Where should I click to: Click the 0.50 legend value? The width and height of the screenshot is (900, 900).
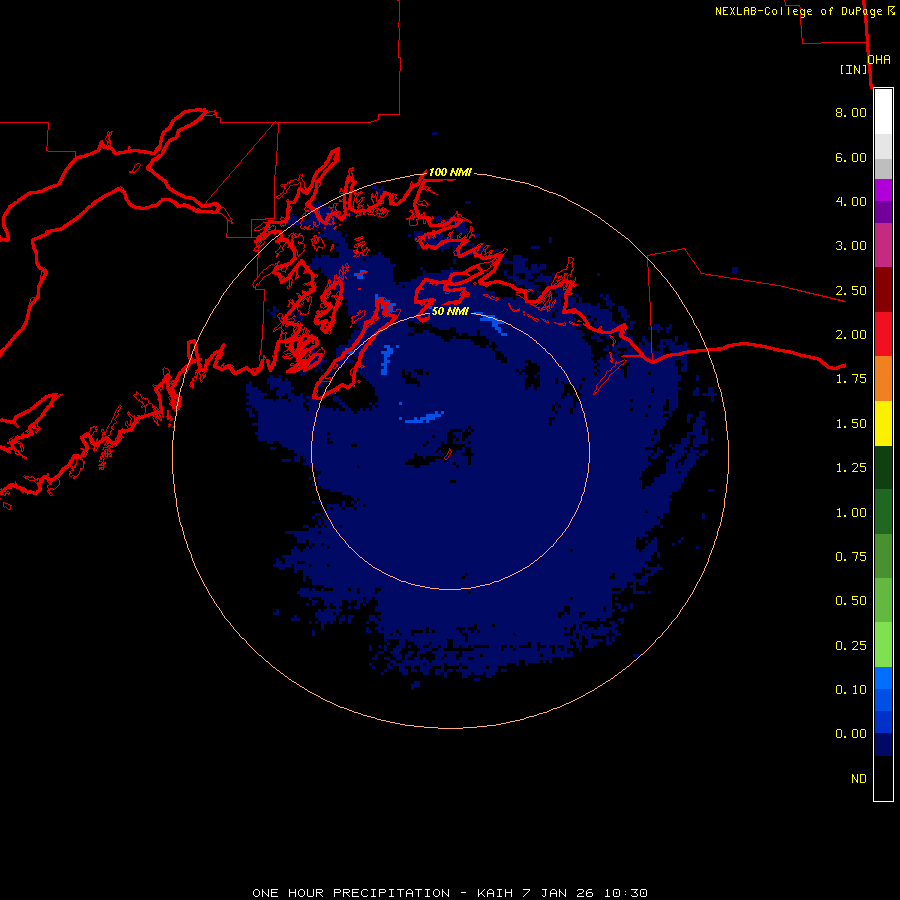851,601
